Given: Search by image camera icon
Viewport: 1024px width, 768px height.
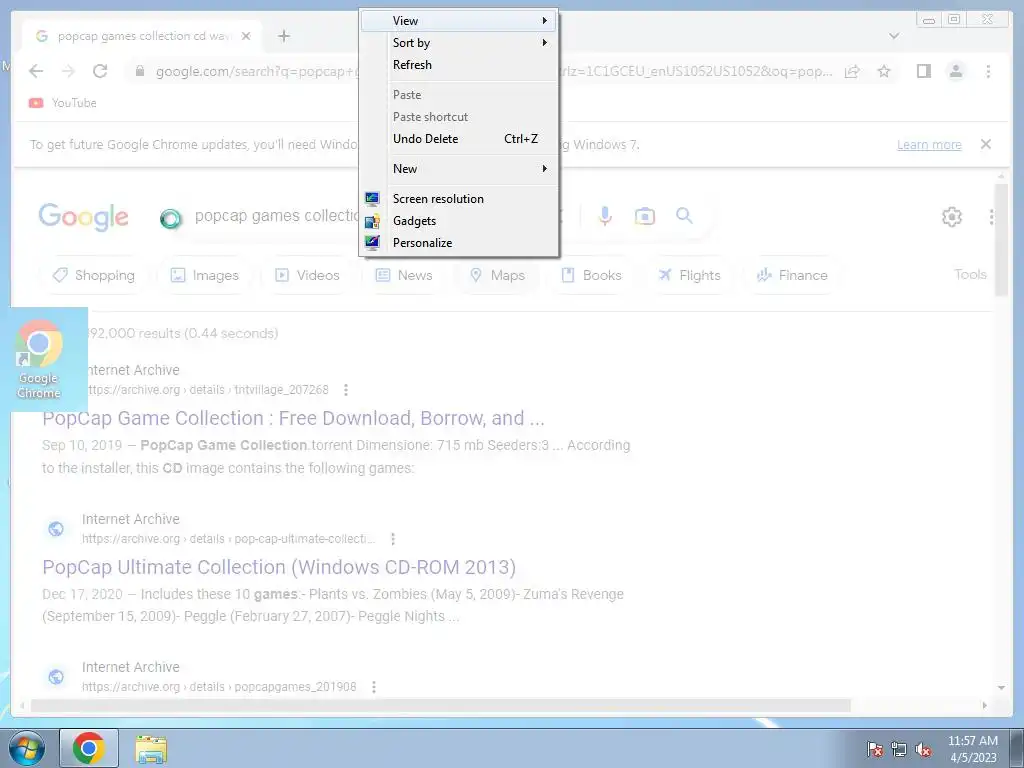Looking at the screenshot, I should coord(645,216).
